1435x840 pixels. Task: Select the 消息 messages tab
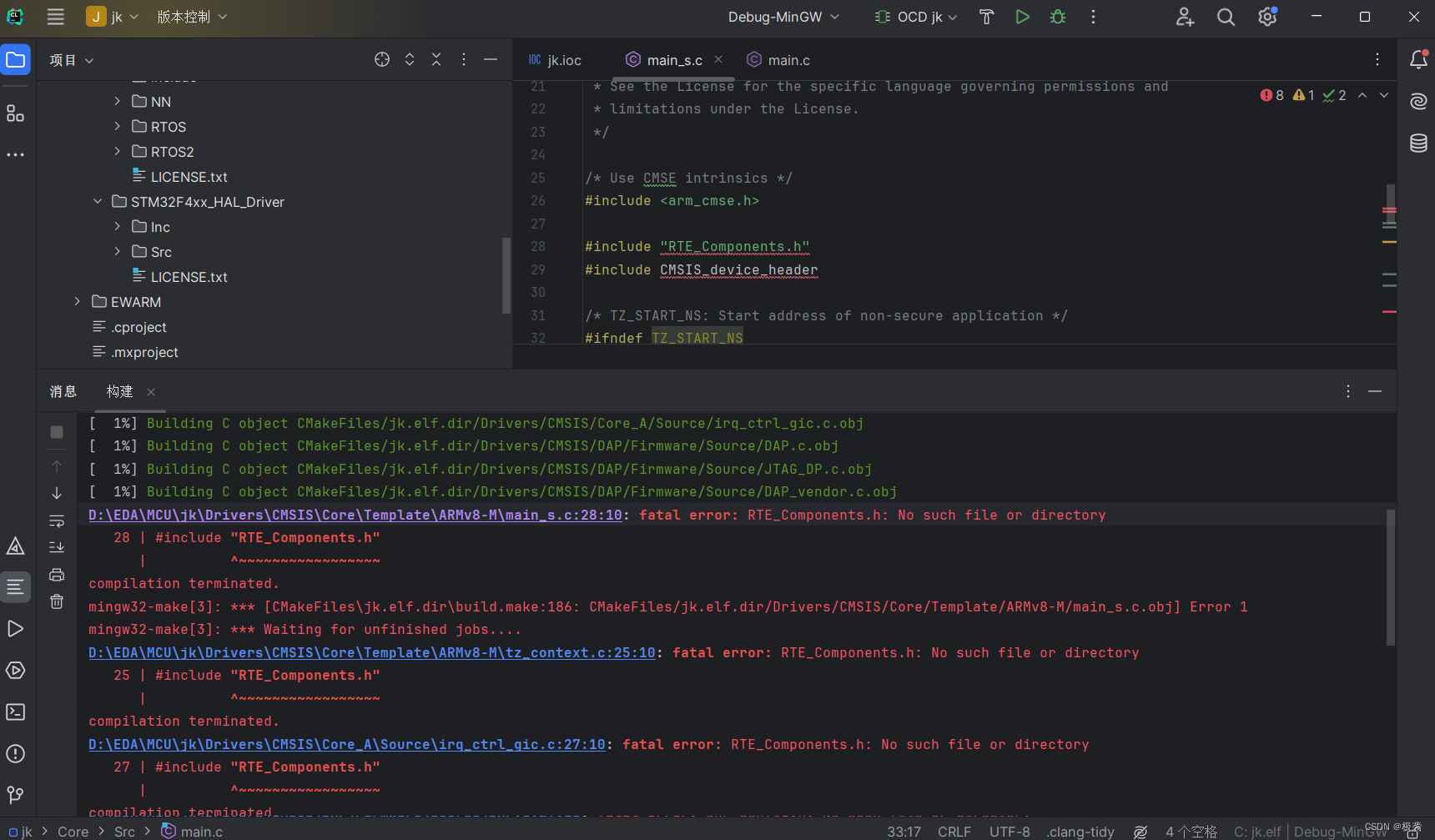63,391
